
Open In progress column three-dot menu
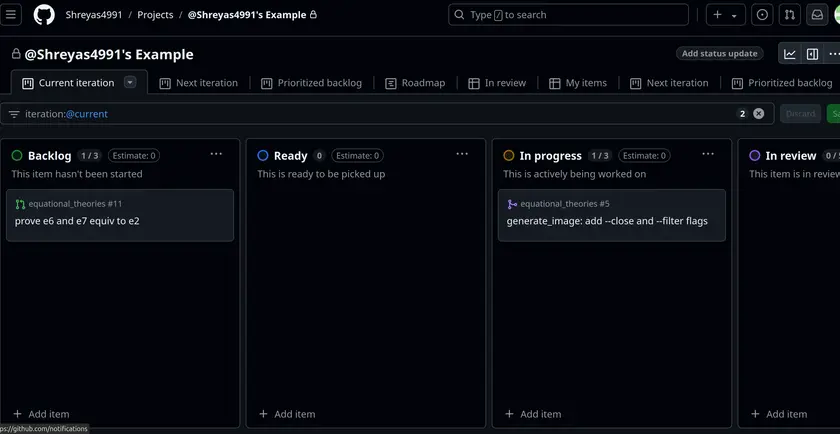(708, 154)
